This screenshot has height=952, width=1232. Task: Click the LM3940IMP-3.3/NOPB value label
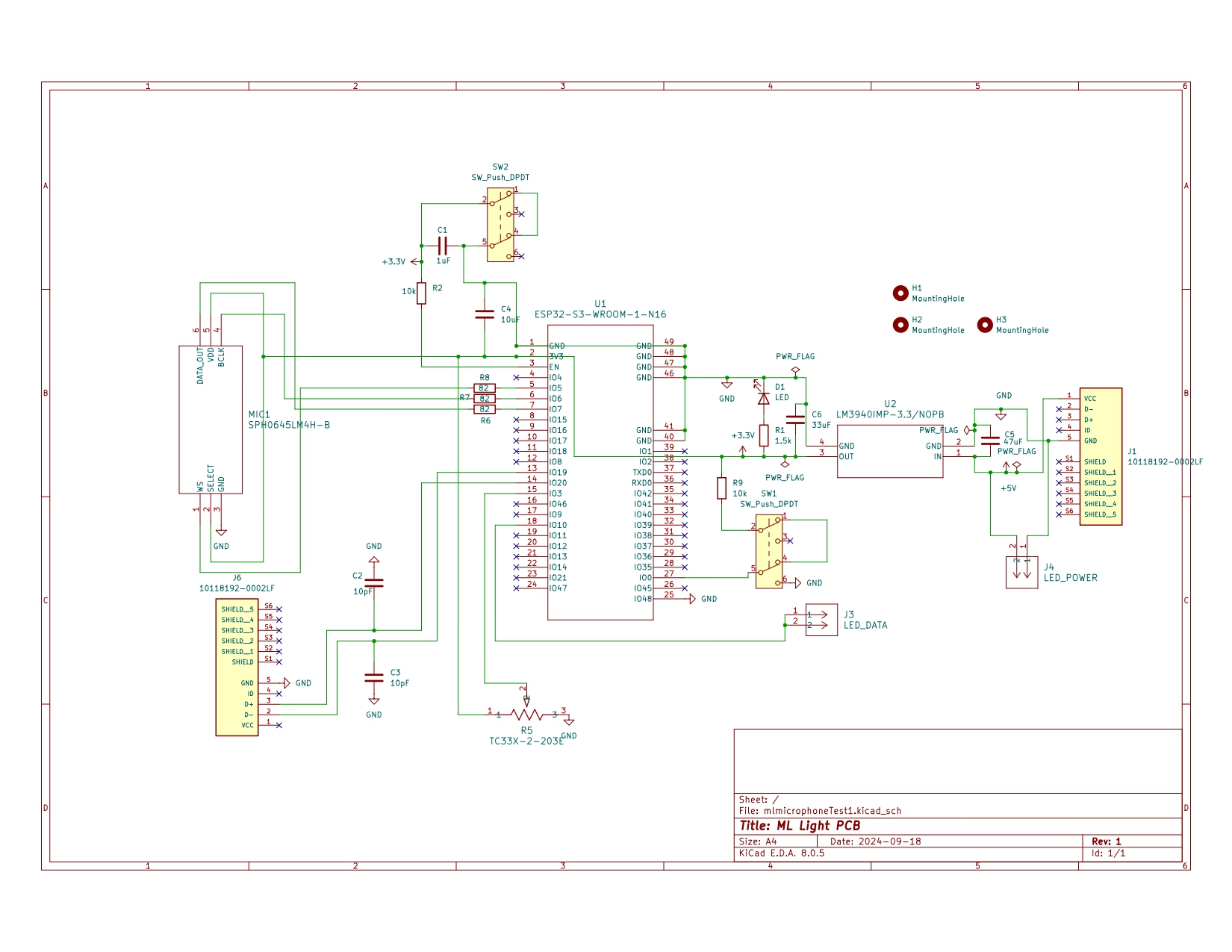pos(890,414)
